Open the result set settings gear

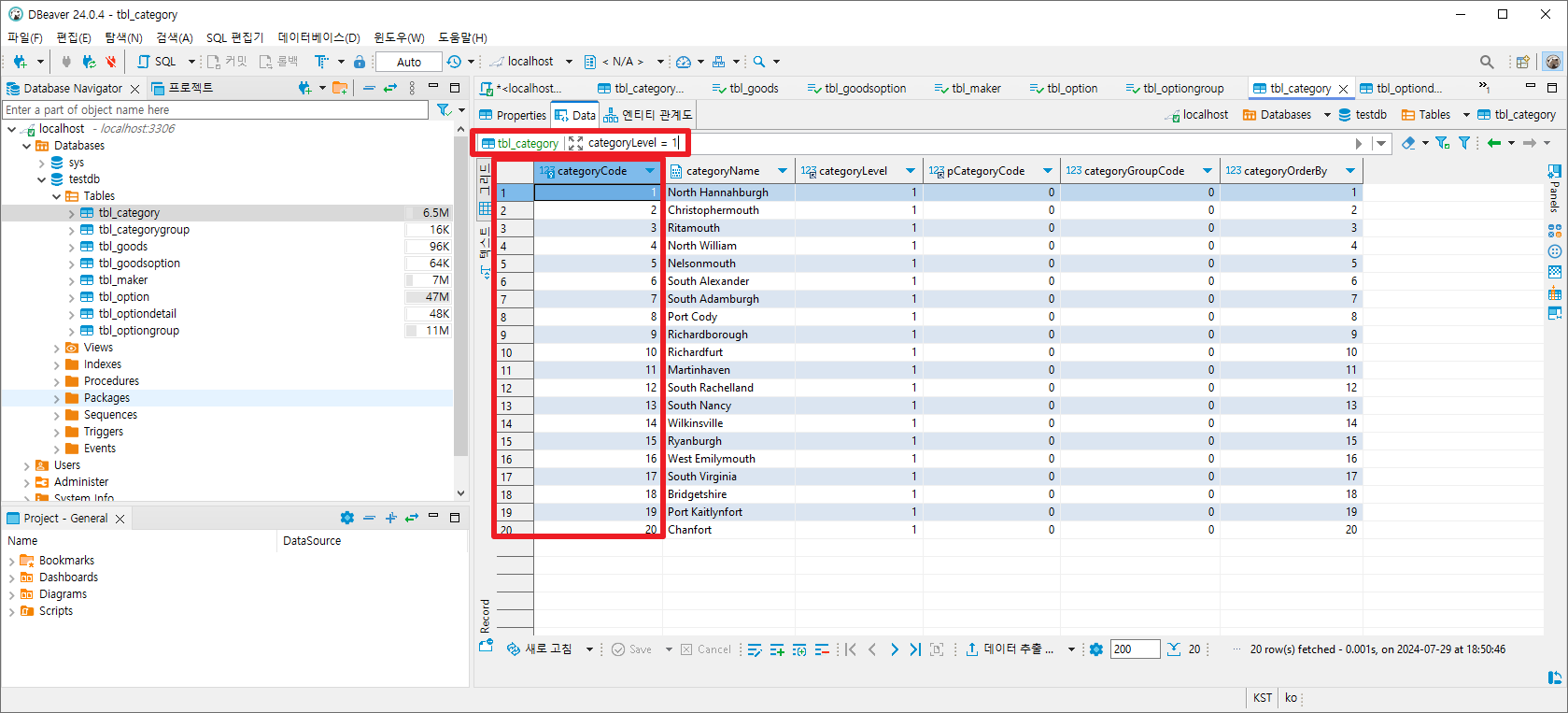point(1096,649)
